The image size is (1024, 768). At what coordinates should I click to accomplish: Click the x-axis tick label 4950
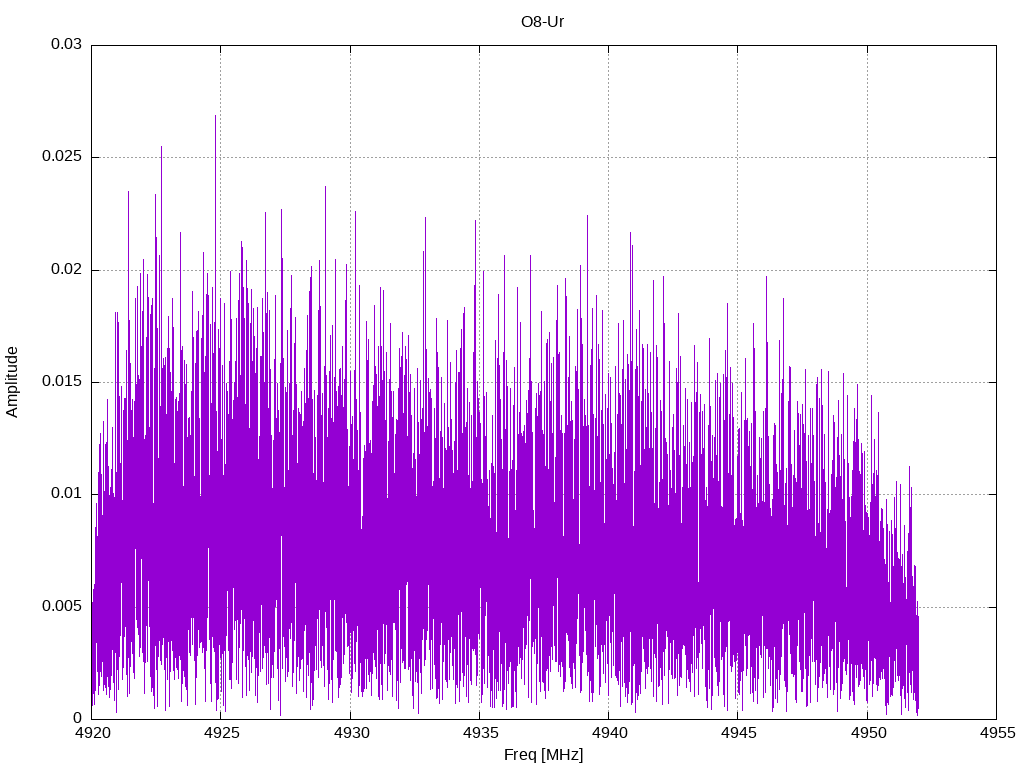[868, 733]
